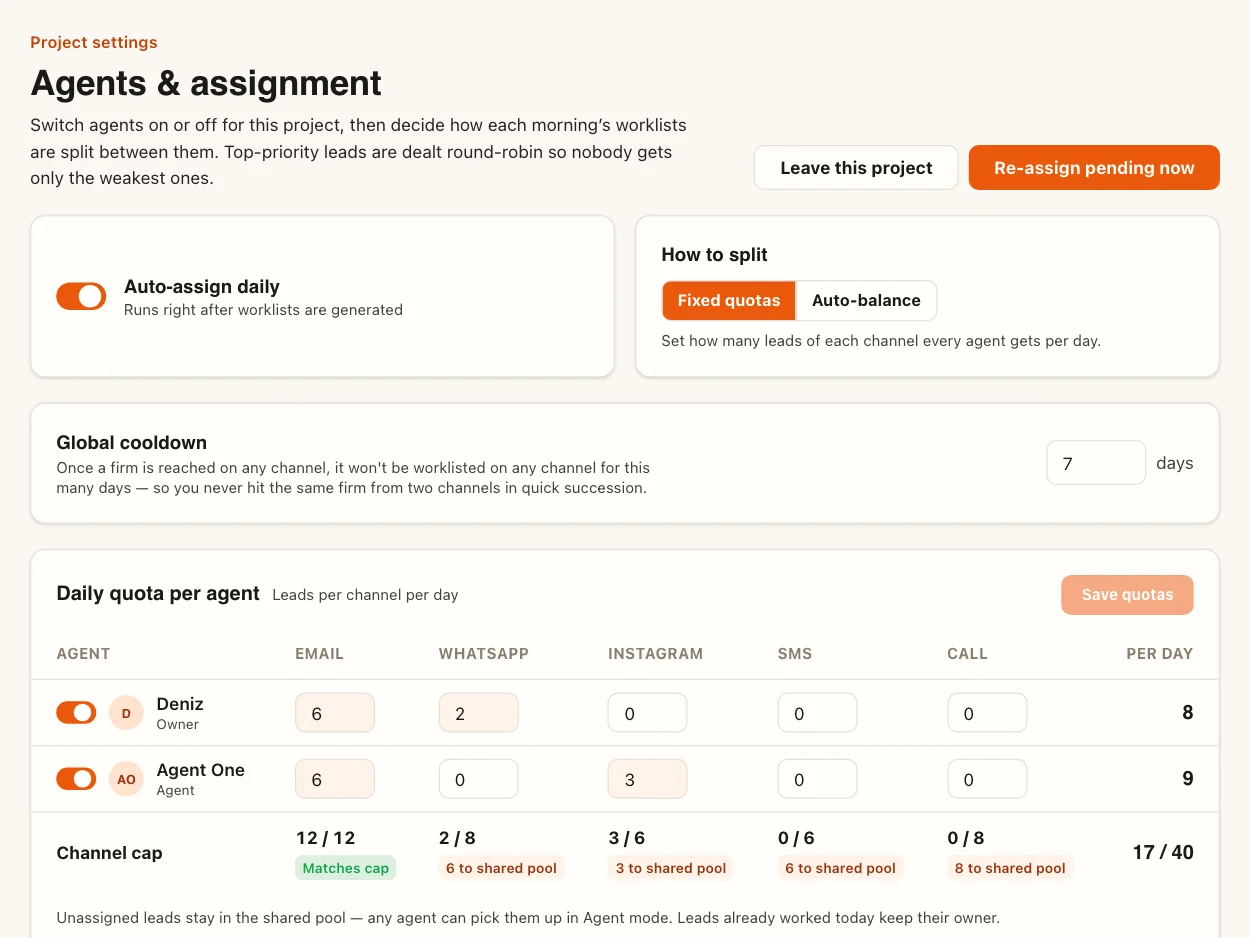Click Deniz's WhatsApp quota field
The height and width of the screenshot is (938, 1250).
[479, 713]
